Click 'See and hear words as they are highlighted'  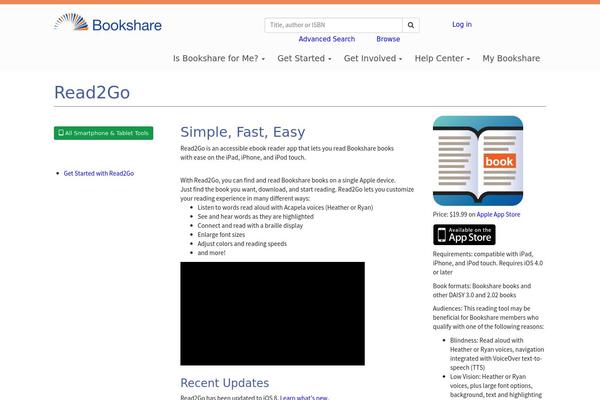click(x=256, y=217)
